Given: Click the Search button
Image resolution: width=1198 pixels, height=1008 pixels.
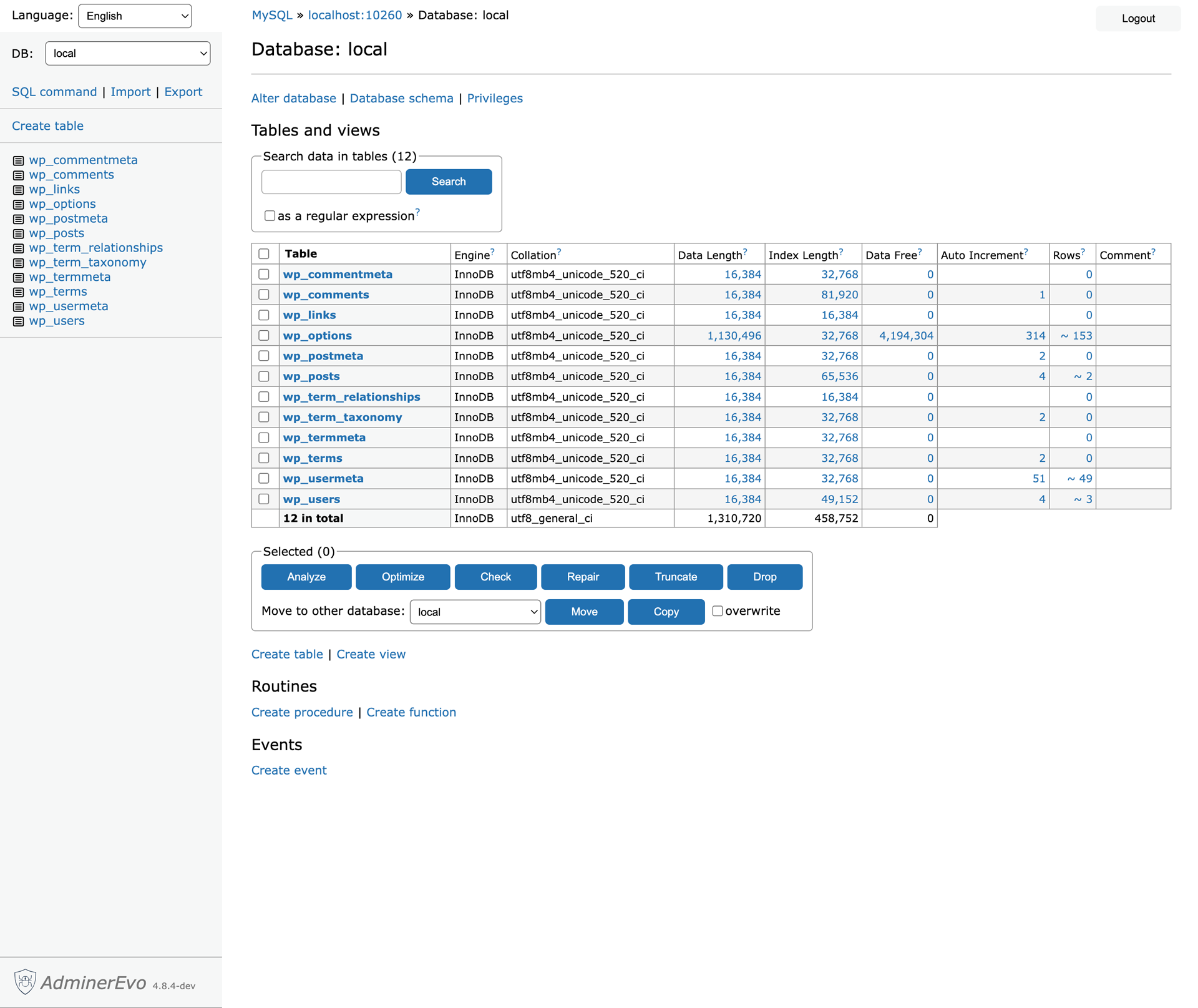Looking at the screenshot, I should pos(449,182).
